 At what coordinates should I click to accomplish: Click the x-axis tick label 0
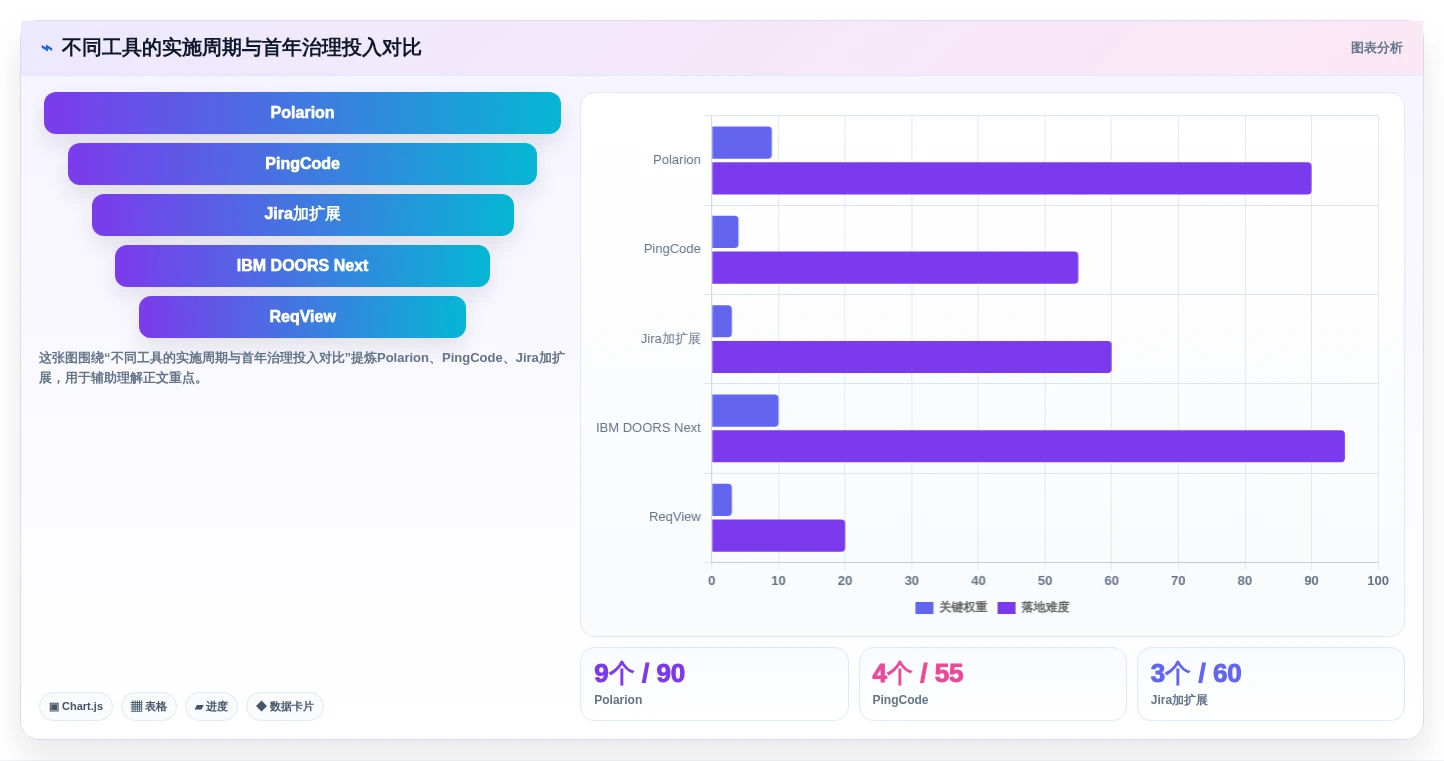click(x=712, y=581)
